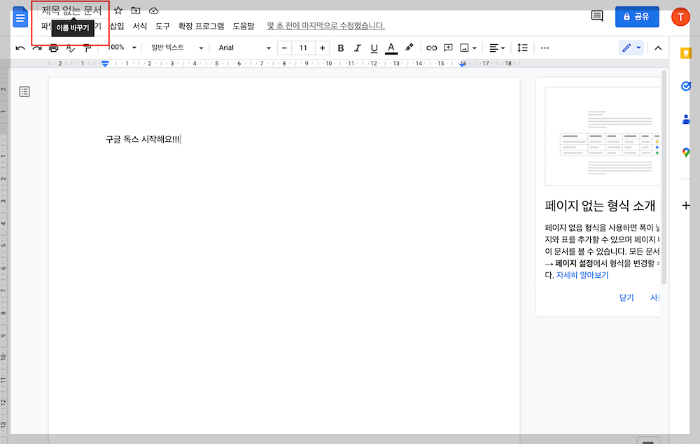Viewport: 700px width, 444px height.
Task: Open the text alignment dropdown
Action: point(496,48)
